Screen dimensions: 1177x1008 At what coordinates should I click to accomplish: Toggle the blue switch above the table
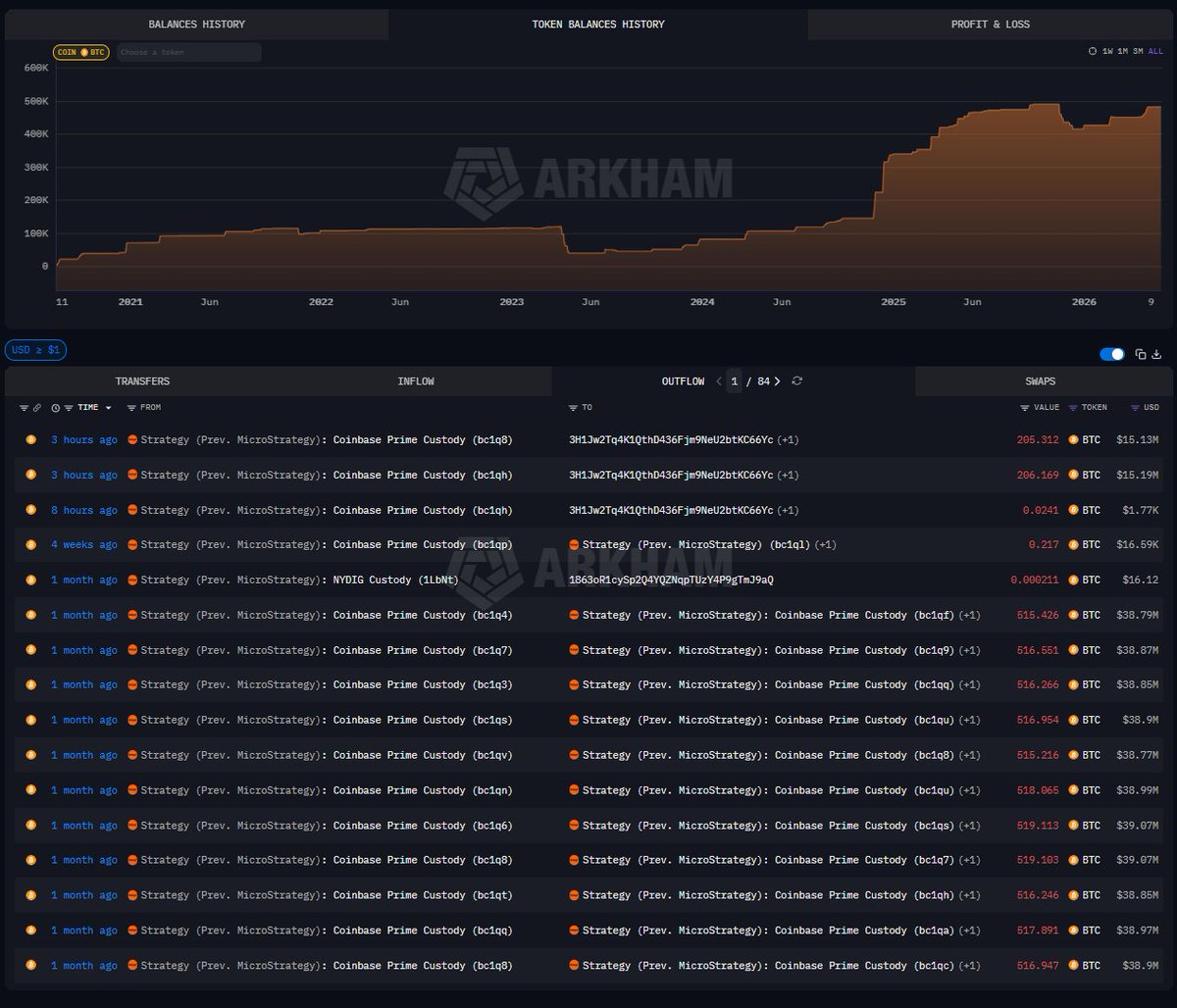[1112, 354]
